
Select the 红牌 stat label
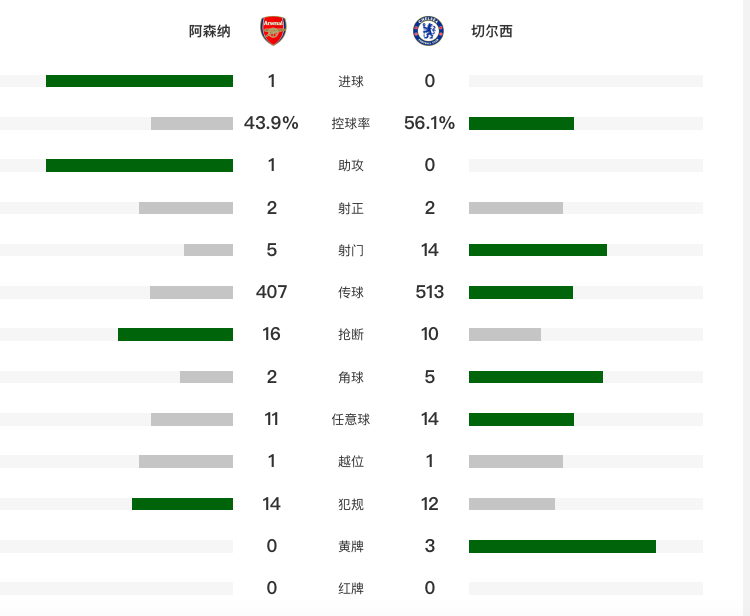coord(351,588)
